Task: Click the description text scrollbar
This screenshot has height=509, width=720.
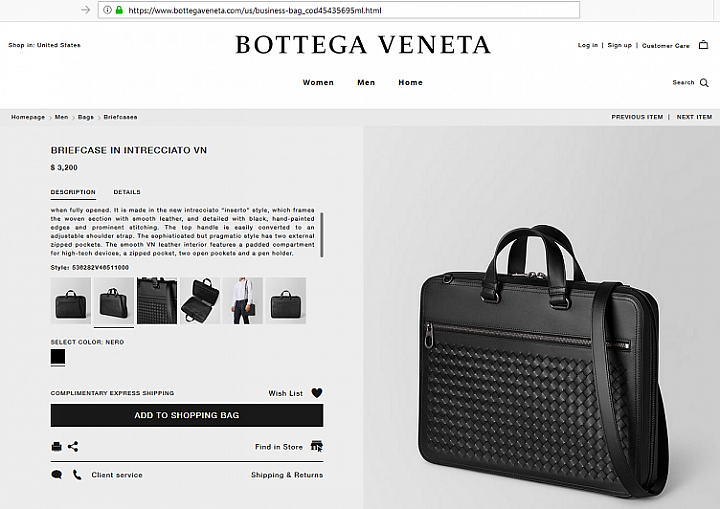Action: (x=322, y=234)
